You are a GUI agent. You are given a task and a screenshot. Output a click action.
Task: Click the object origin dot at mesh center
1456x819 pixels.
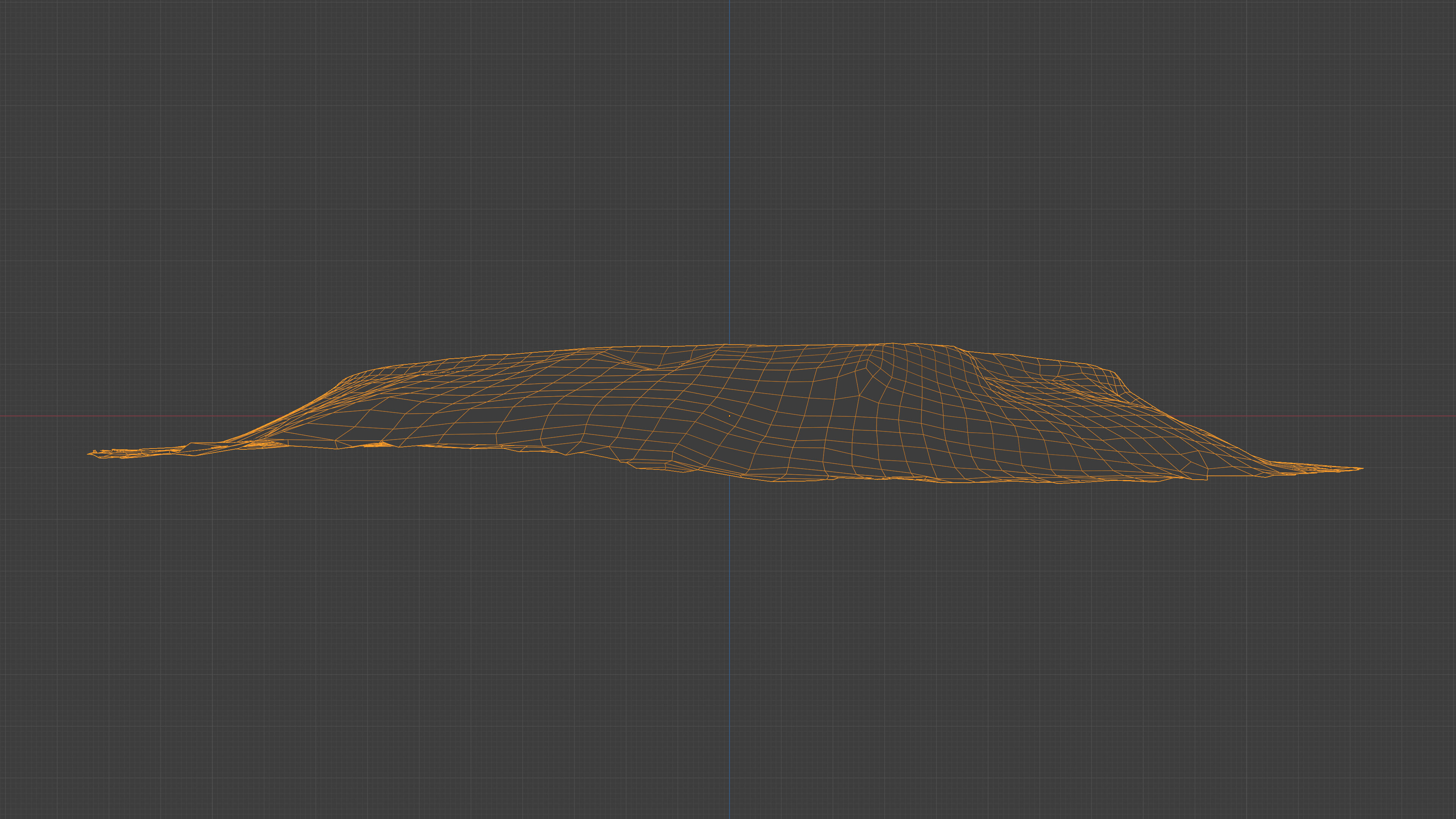[729, 416]
